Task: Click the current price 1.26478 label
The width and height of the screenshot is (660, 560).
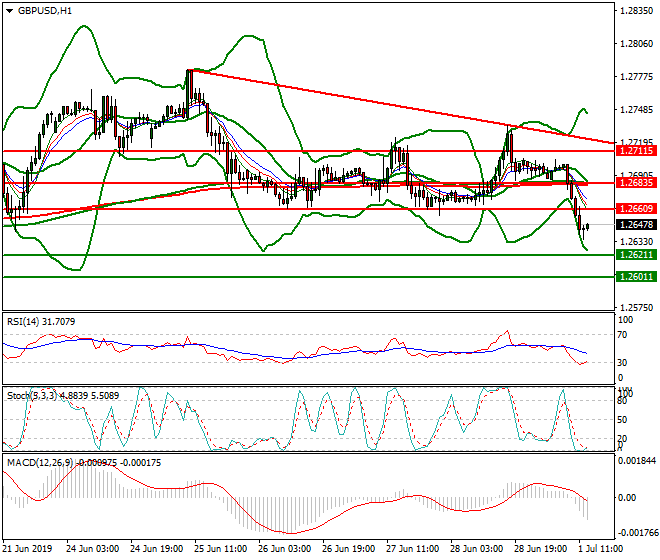Action: (x=636, y=225)
